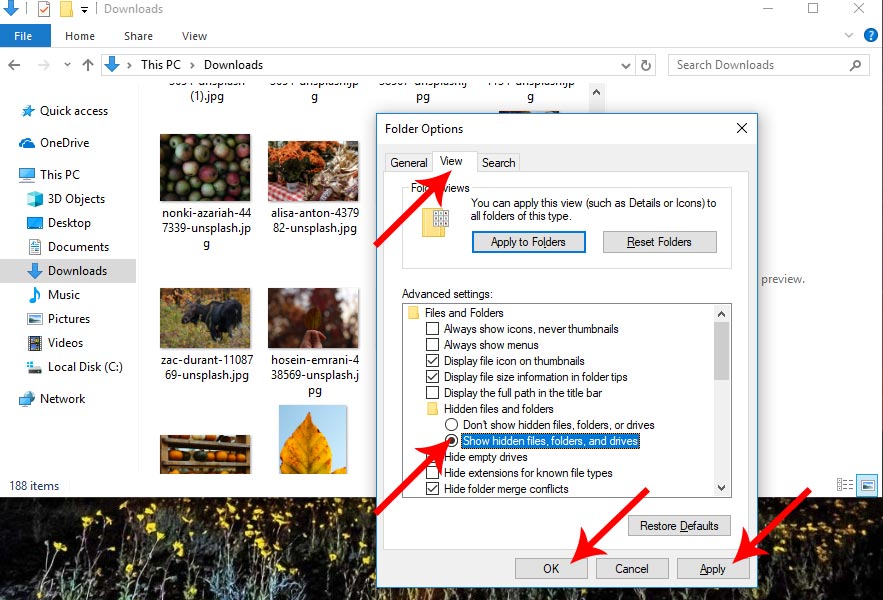Open OneDrive from navigation pane
This screenshot has height=600, width=883.
pyautogui.click(x=26, y=143)
